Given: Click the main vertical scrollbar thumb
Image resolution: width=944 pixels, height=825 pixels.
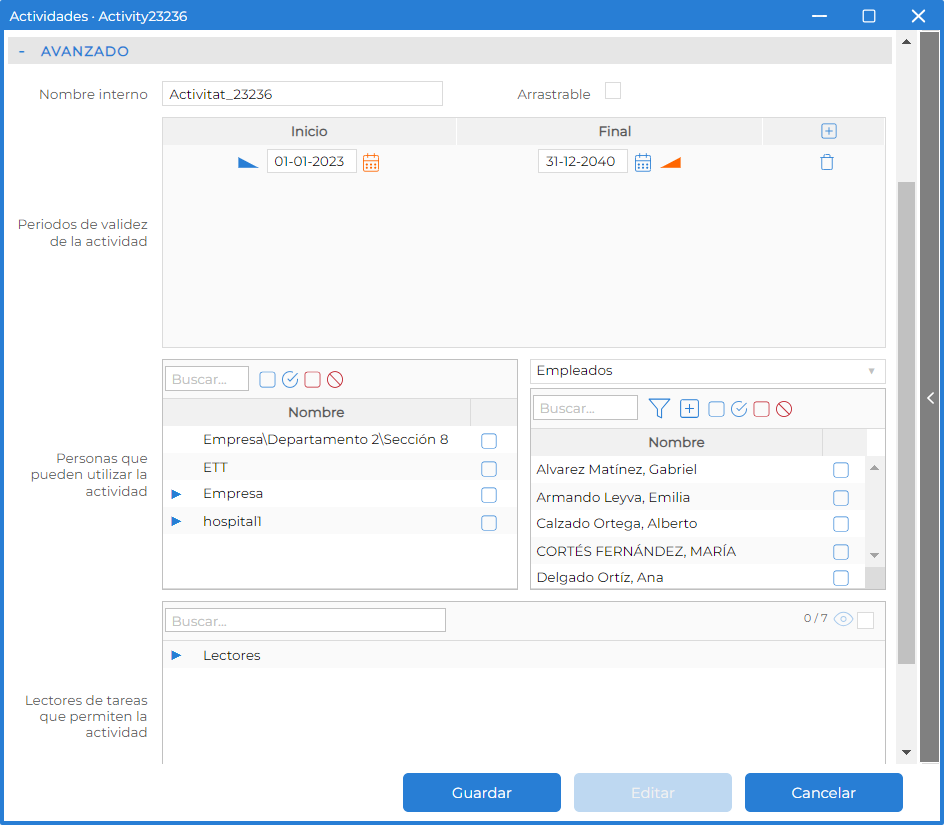Looking at the screenshot, I should pos(906,423).
